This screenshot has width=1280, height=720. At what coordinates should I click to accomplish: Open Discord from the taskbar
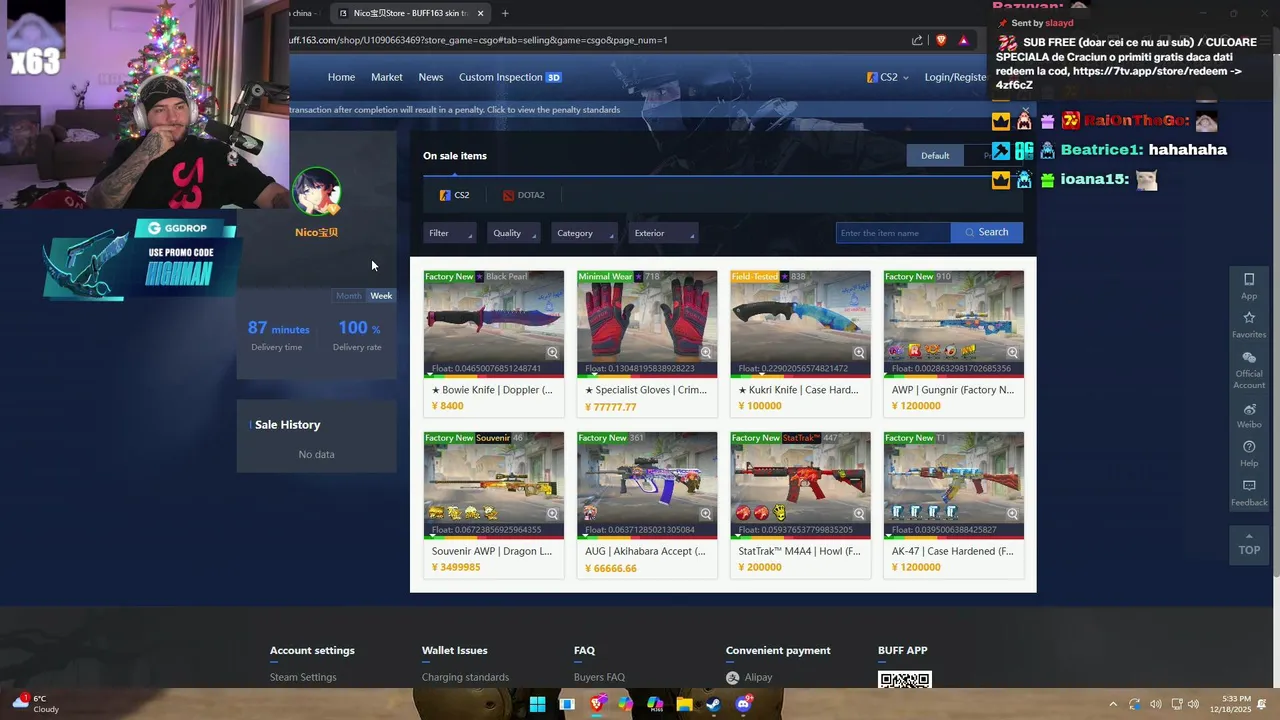(743, 704)
